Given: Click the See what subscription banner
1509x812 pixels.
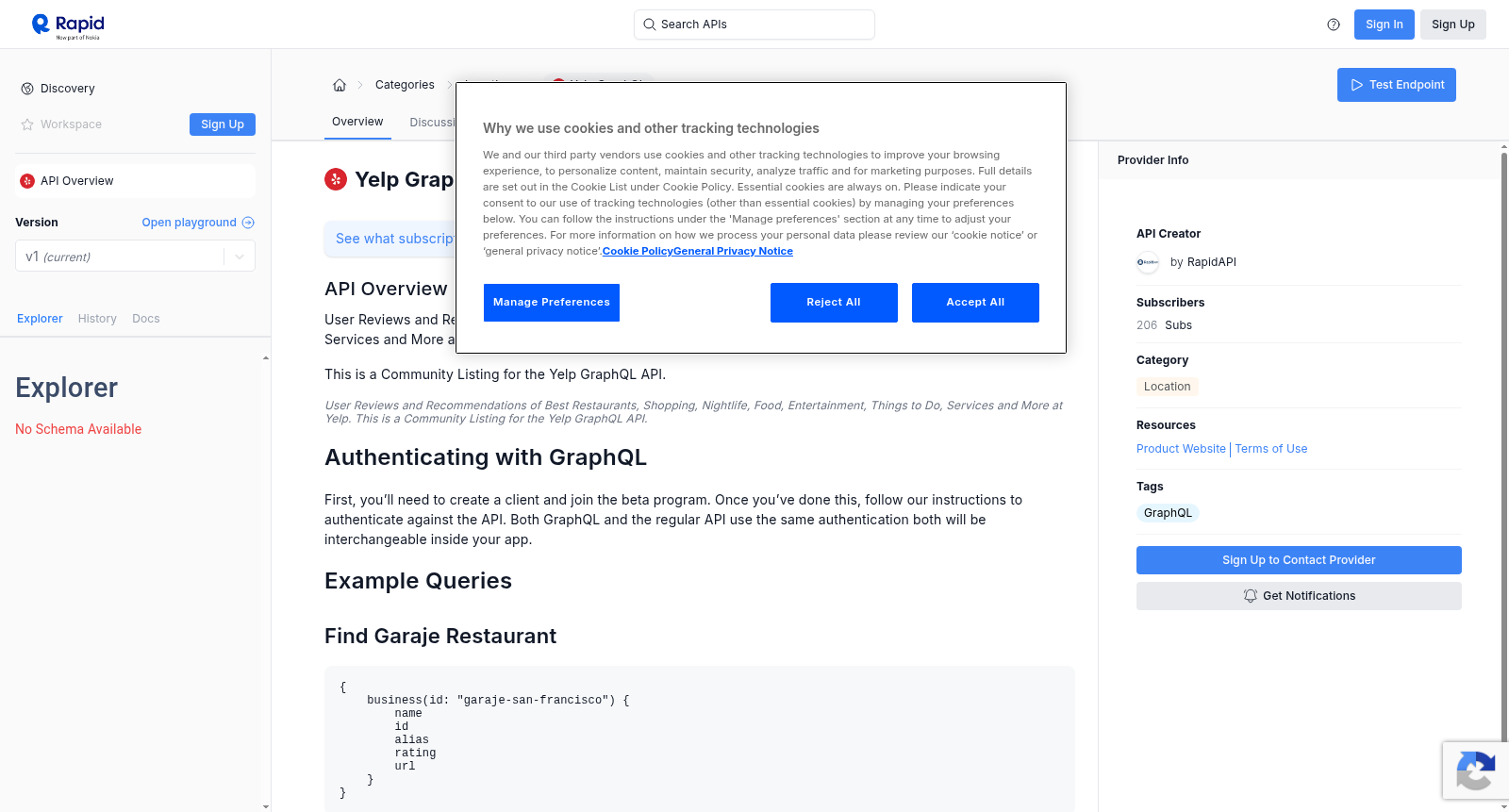Looking at the screenshot, I should pos(390,239).
